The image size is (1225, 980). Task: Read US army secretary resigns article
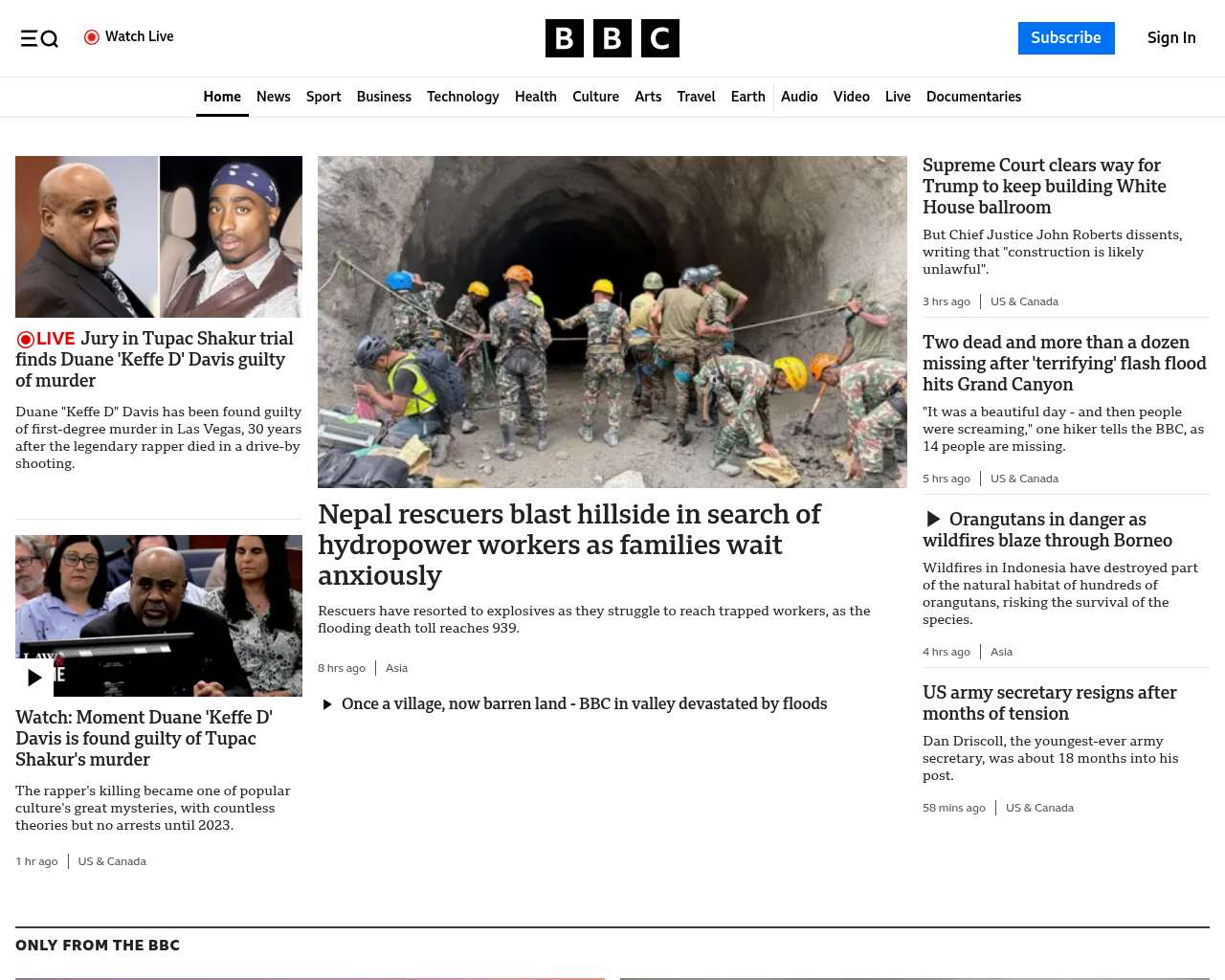[1050, 703]
